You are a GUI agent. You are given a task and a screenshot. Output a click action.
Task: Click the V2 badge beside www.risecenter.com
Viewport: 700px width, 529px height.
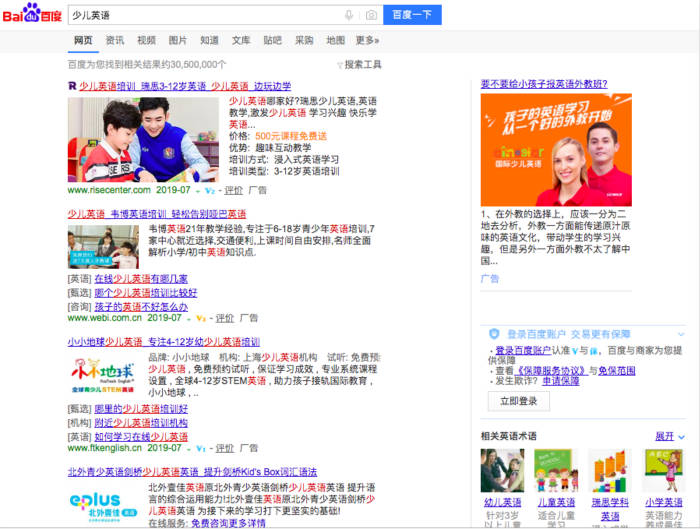coord(209,190)
